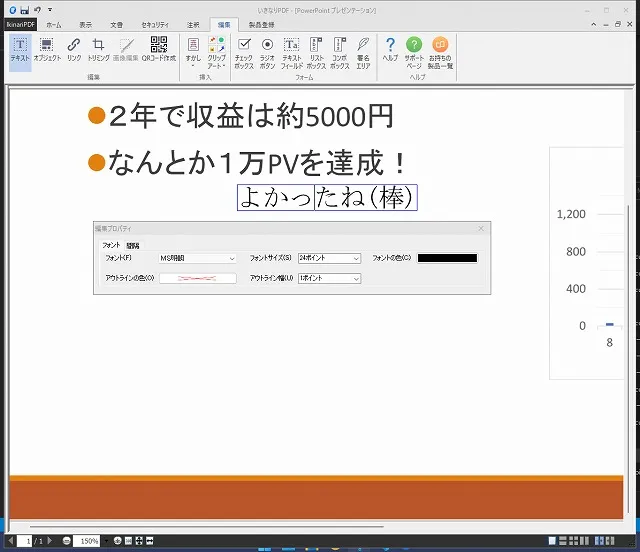The height and width of the screenshot is (552, 640).
Task: Pick the black フォントの色 swatch
Action: pos(447,258)
